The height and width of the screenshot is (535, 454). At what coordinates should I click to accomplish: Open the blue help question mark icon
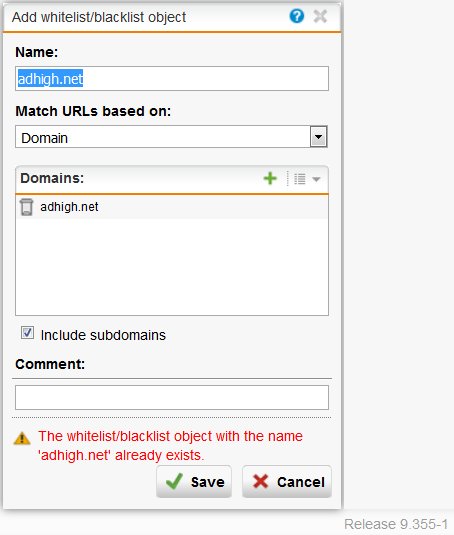click(x=297, y=16)
